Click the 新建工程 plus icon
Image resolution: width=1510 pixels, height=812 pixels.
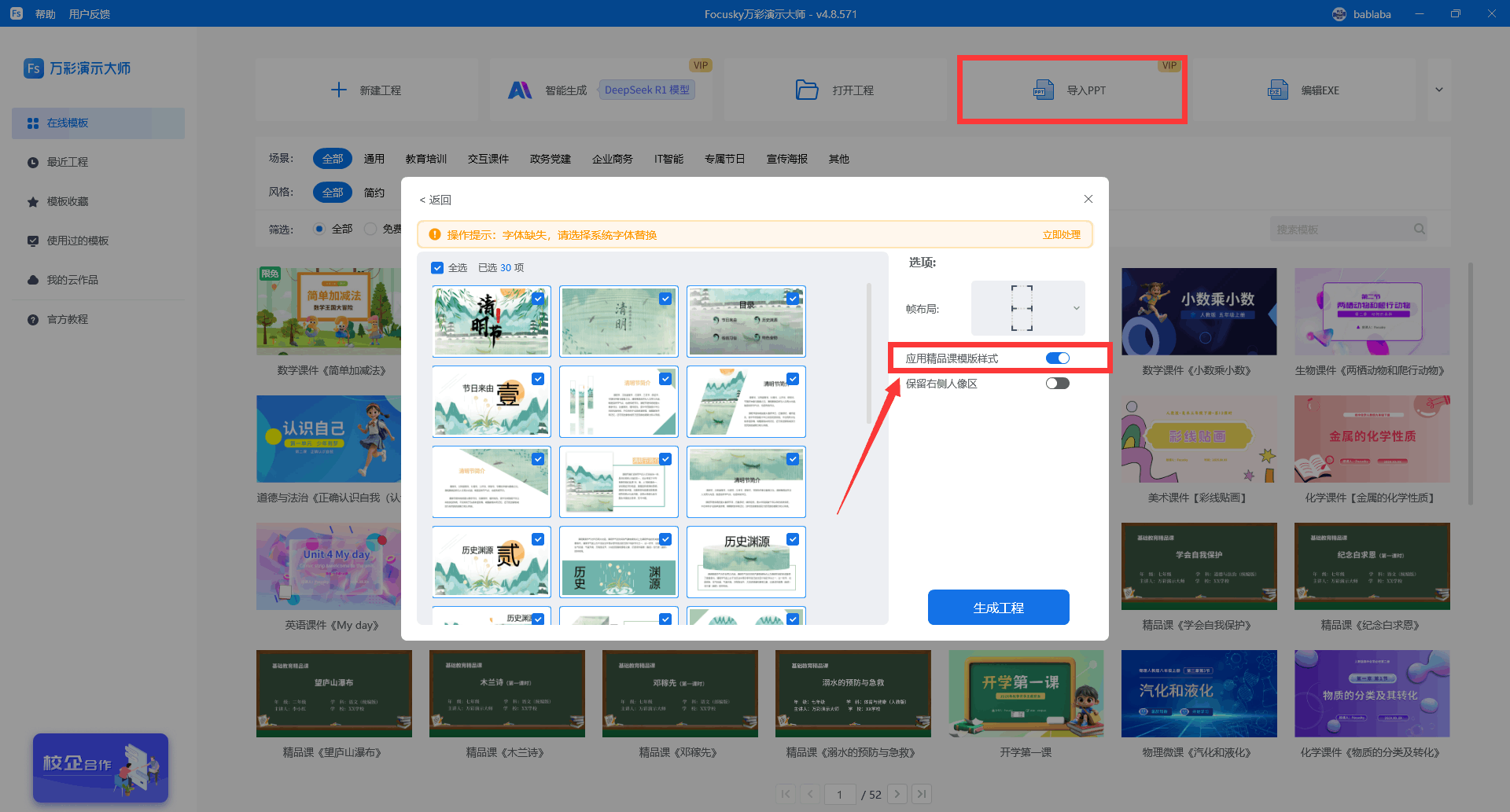(339, 90)
